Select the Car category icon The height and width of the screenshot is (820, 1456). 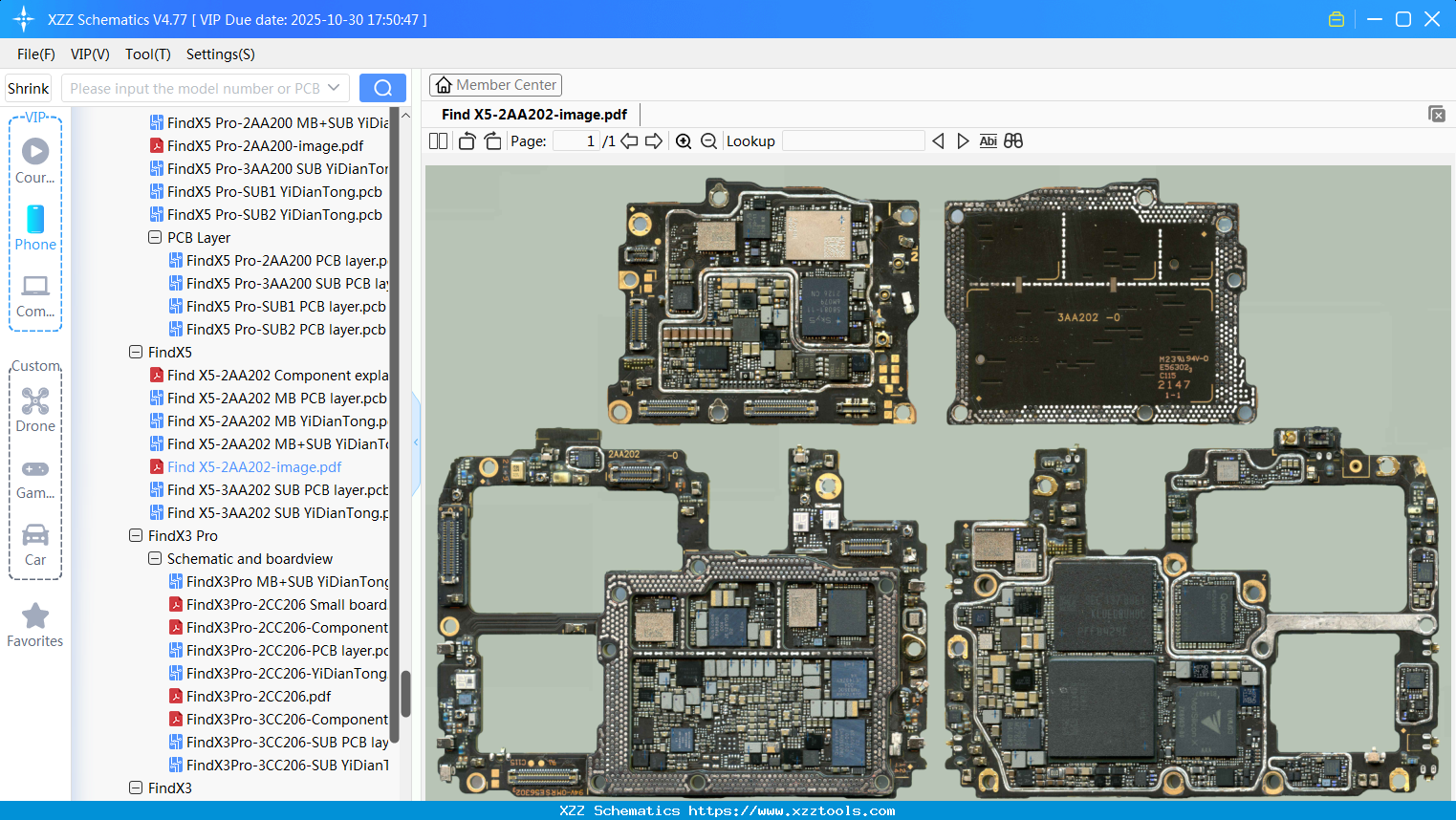35,544
